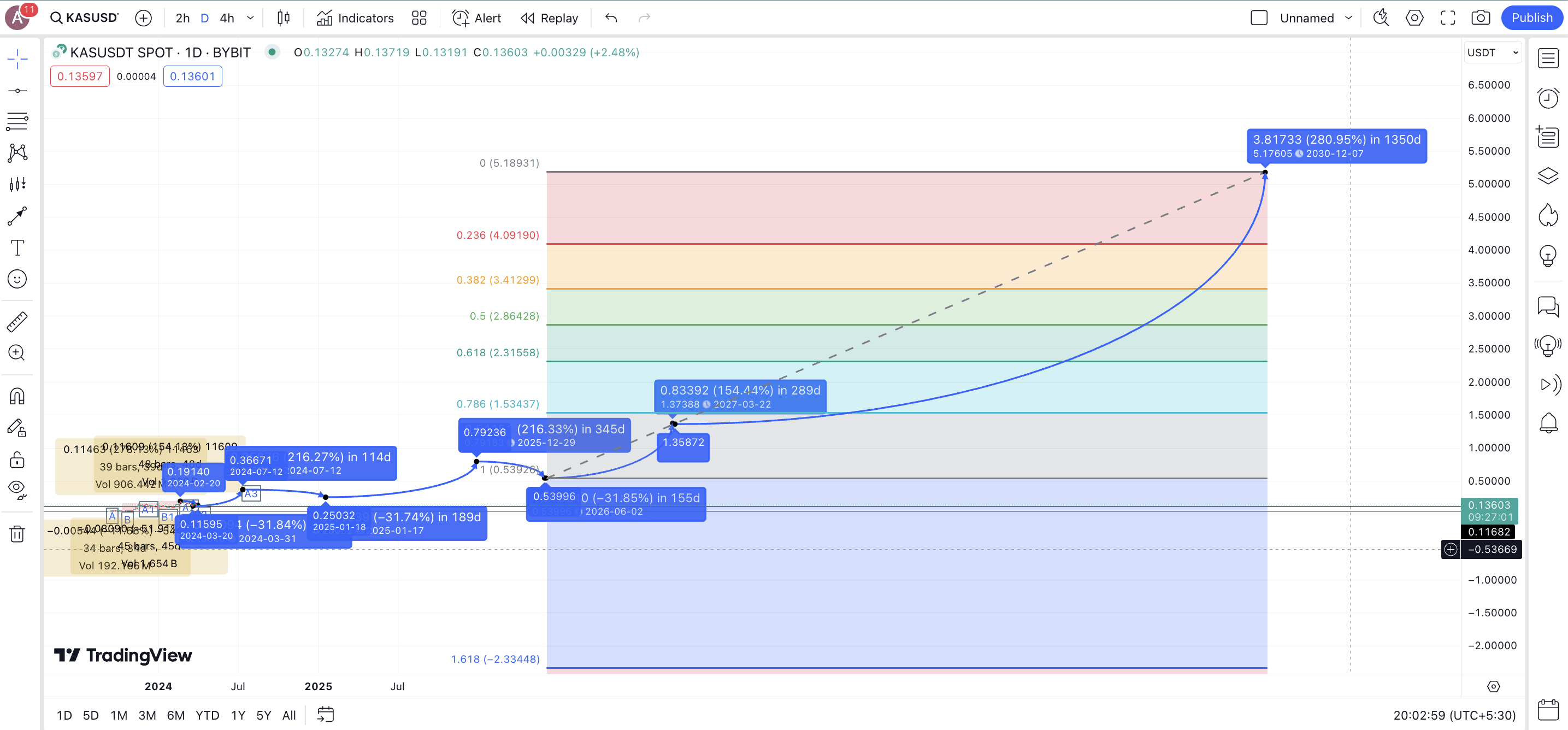Select the Text annotation tool
This screenshot has height=730, width=1568.
pyautogui.click(x=17, y=248)
